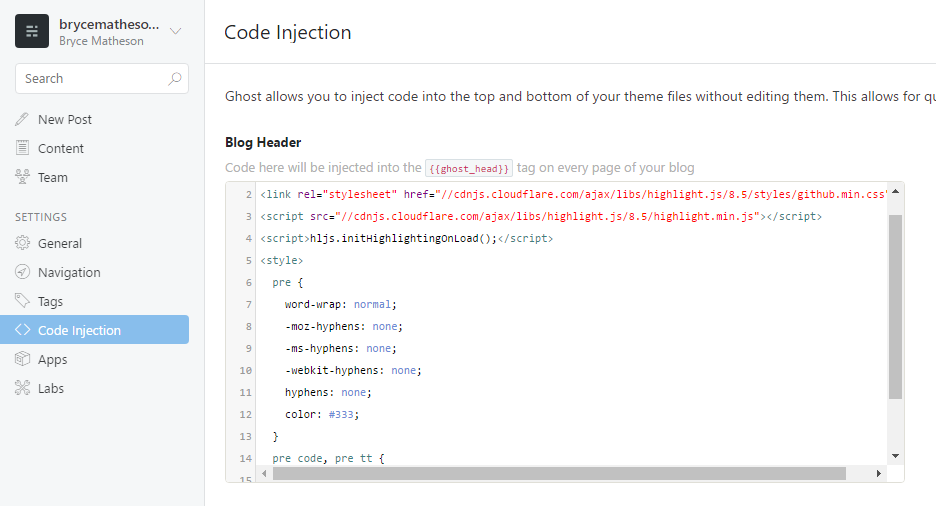The height and width of the screenshot is (506, 936).
Task: Click the Apps box icon
Action: click(x=22, y=359)
